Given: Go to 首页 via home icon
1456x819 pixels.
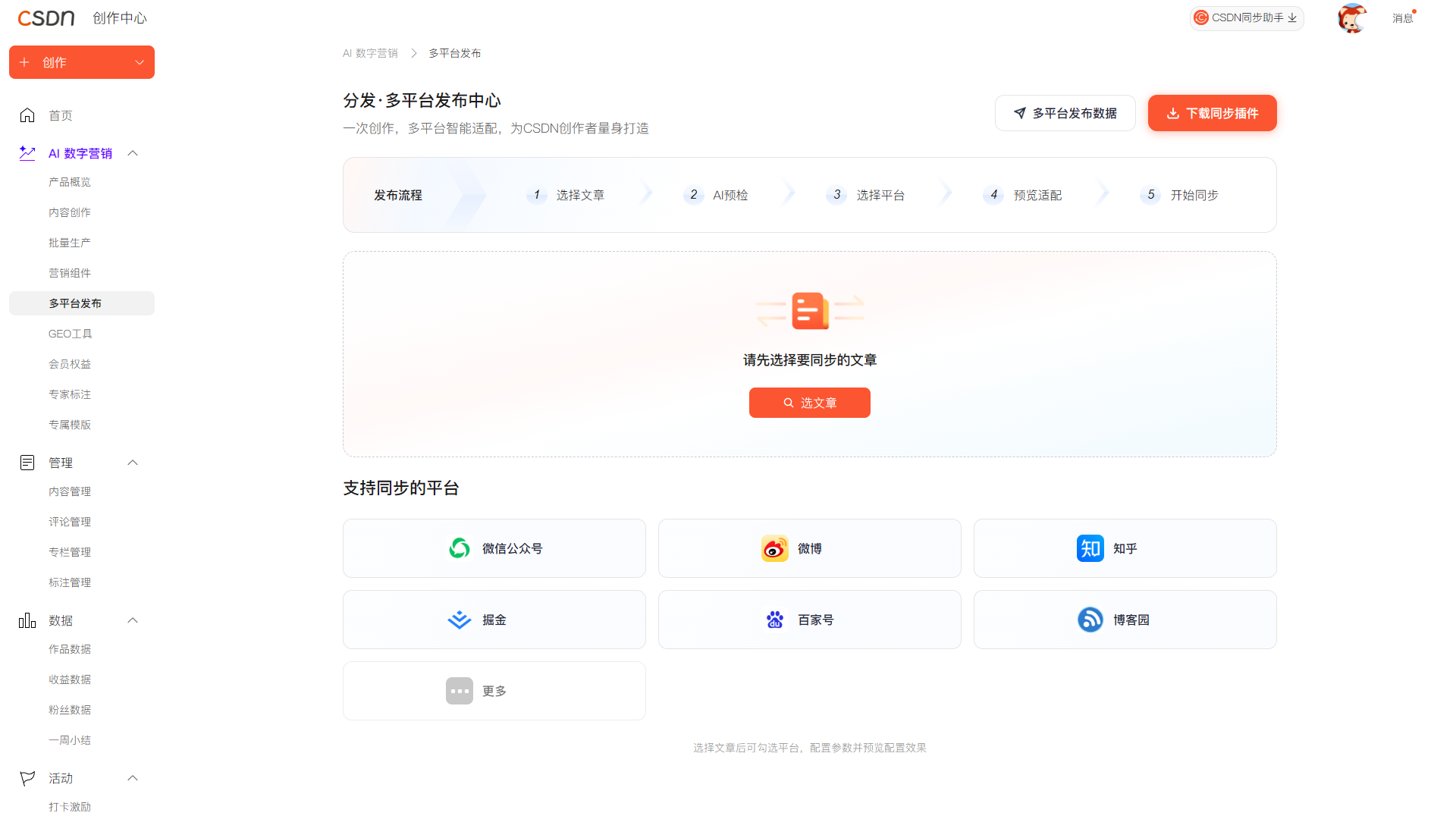Looking at the screenshot, I should 27,115.
